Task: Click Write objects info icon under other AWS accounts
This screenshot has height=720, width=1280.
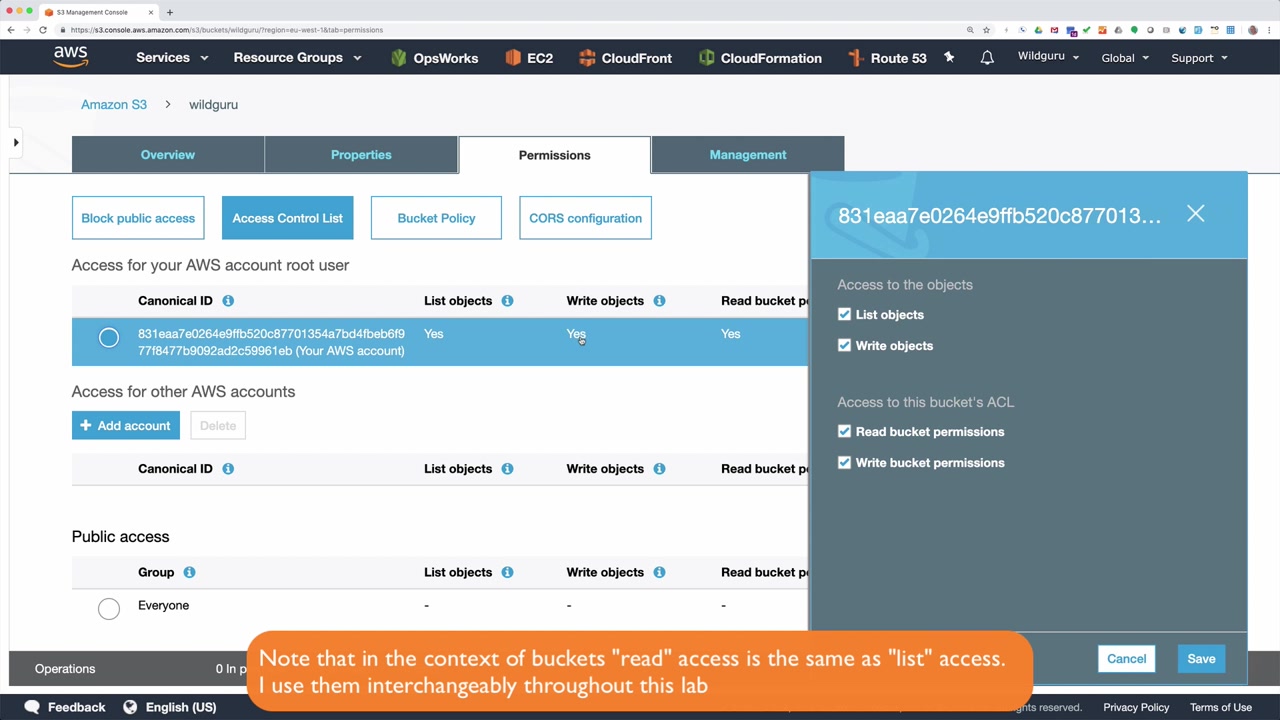Action: coord(659,469)
